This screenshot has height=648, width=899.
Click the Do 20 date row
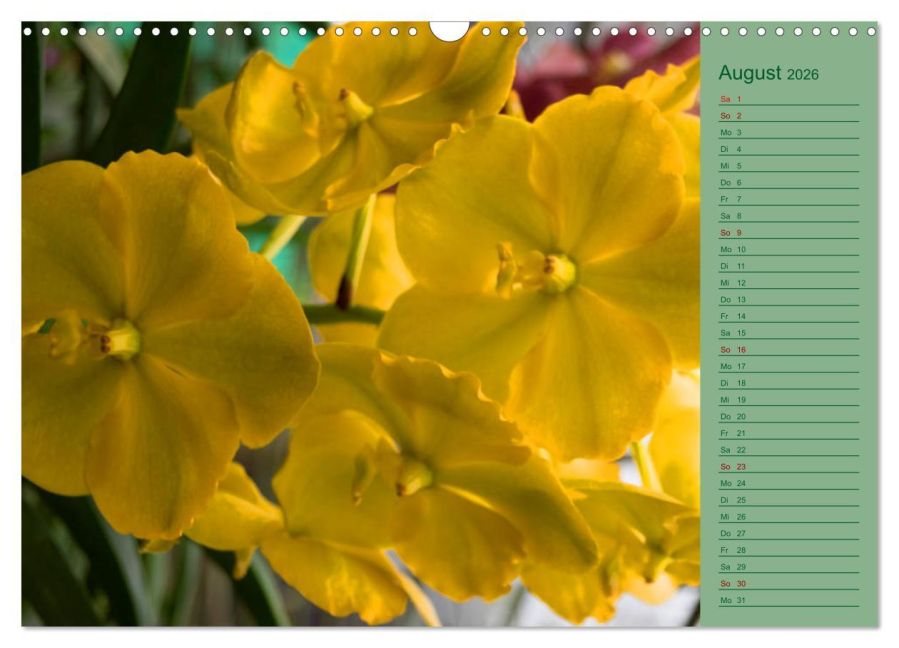click(x=788, y=416)
